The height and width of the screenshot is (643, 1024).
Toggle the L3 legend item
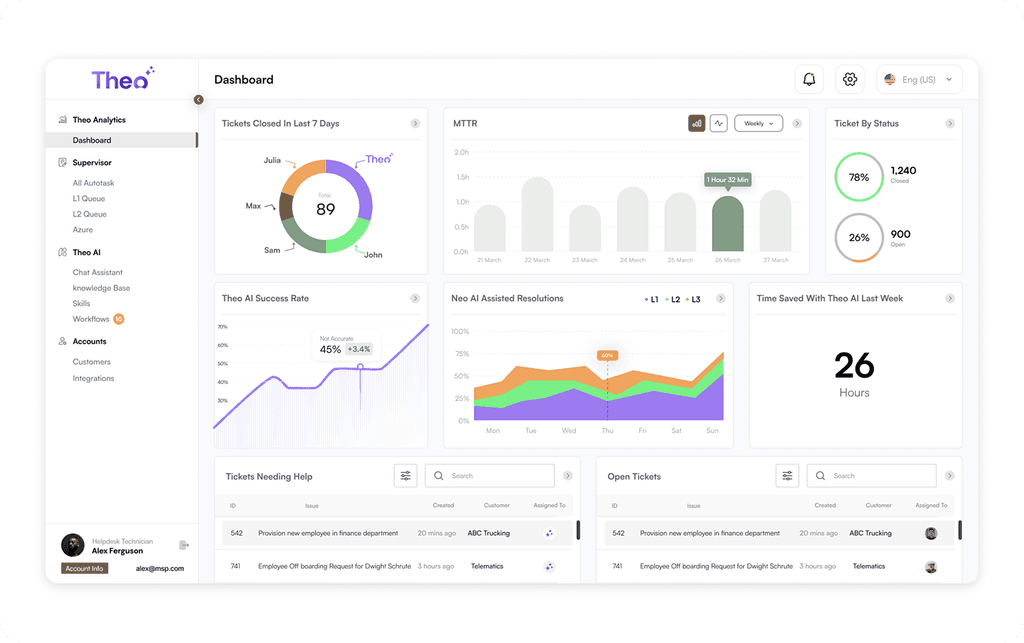click(694, 300)
